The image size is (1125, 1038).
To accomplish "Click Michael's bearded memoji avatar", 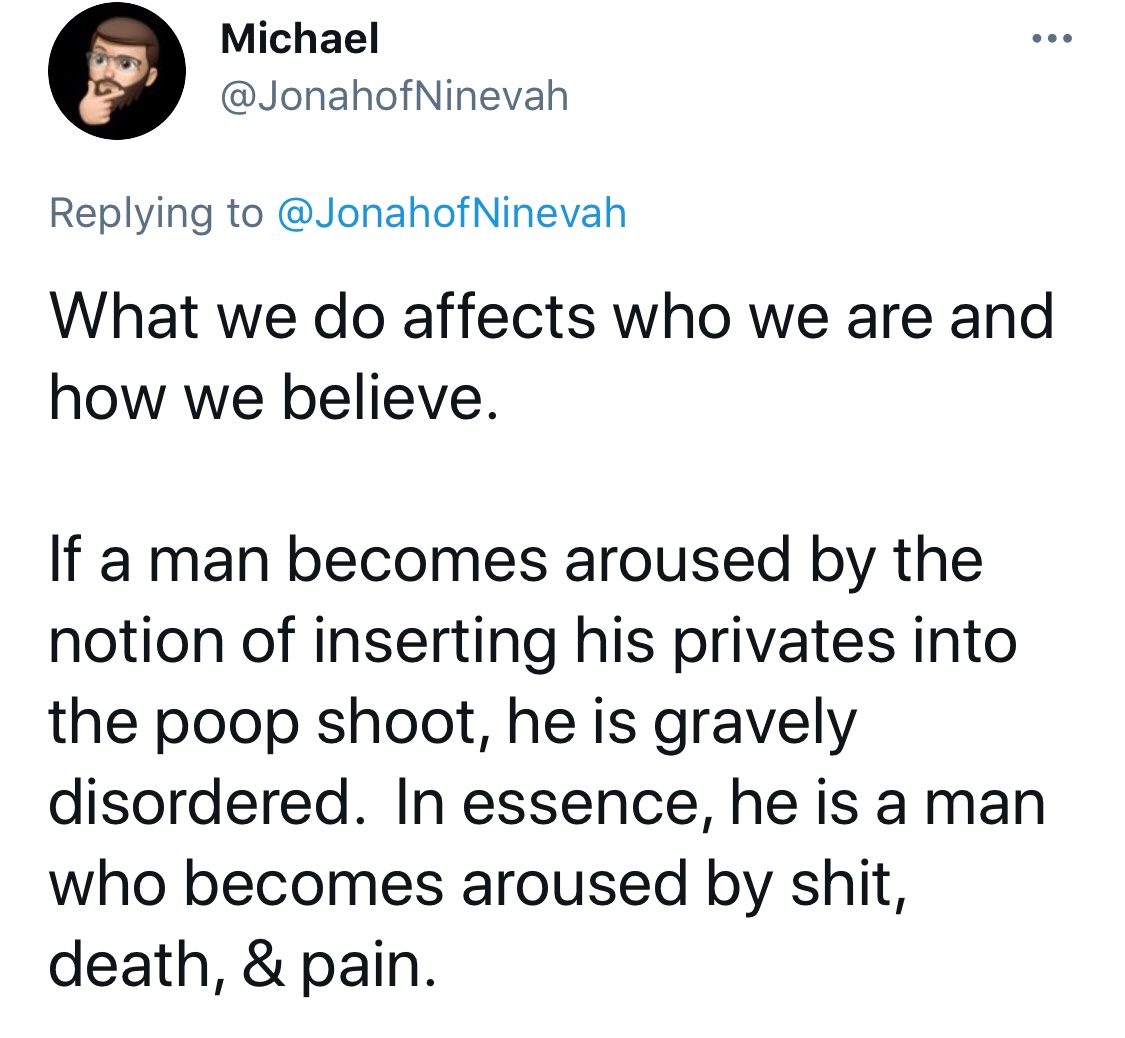I will click(x=117, y=71).
